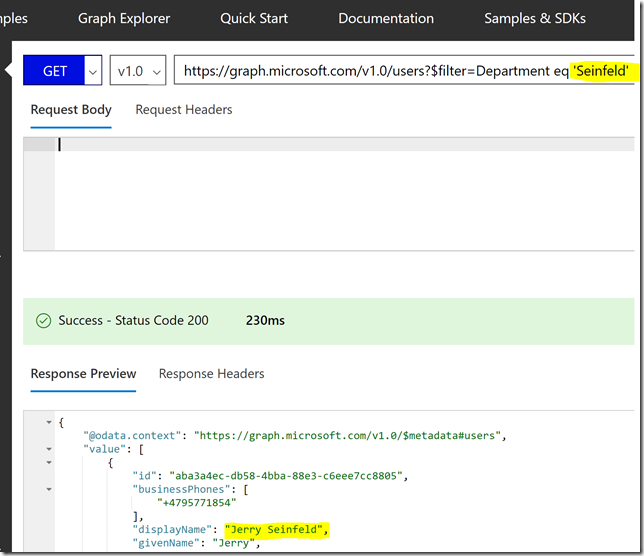This screenshot has height=556, width=644.
Task: Switch to the Request Body tab
Action: point(71,110)
